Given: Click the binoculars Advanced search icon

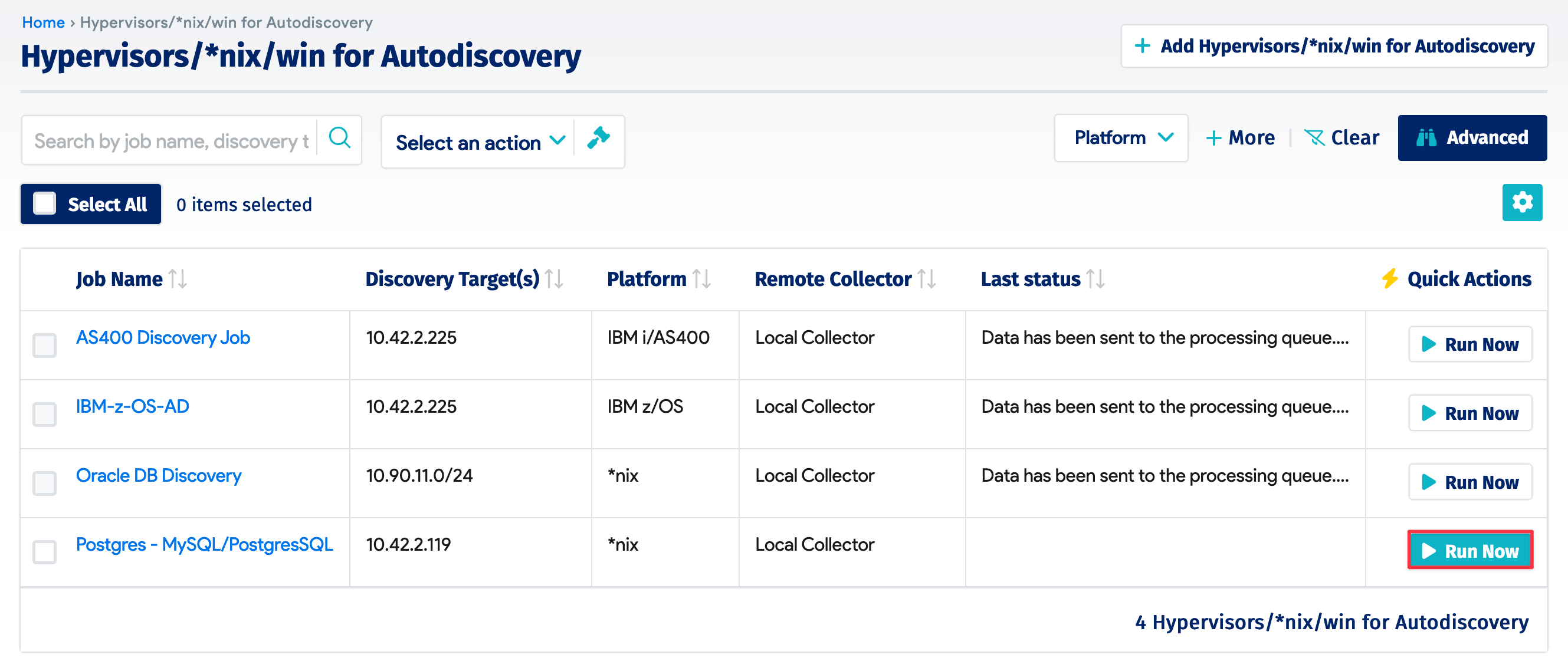Looking at the screenshot, I should (x=1428, y=137).
